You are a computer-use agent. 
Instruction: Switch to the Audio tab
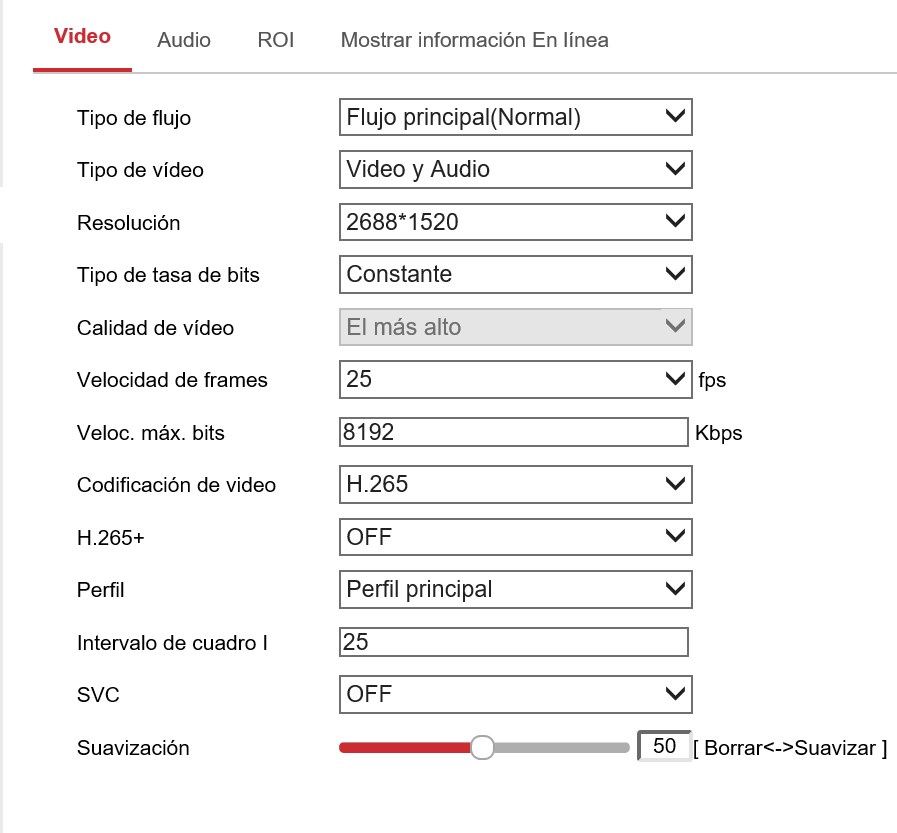coord(184,40)
